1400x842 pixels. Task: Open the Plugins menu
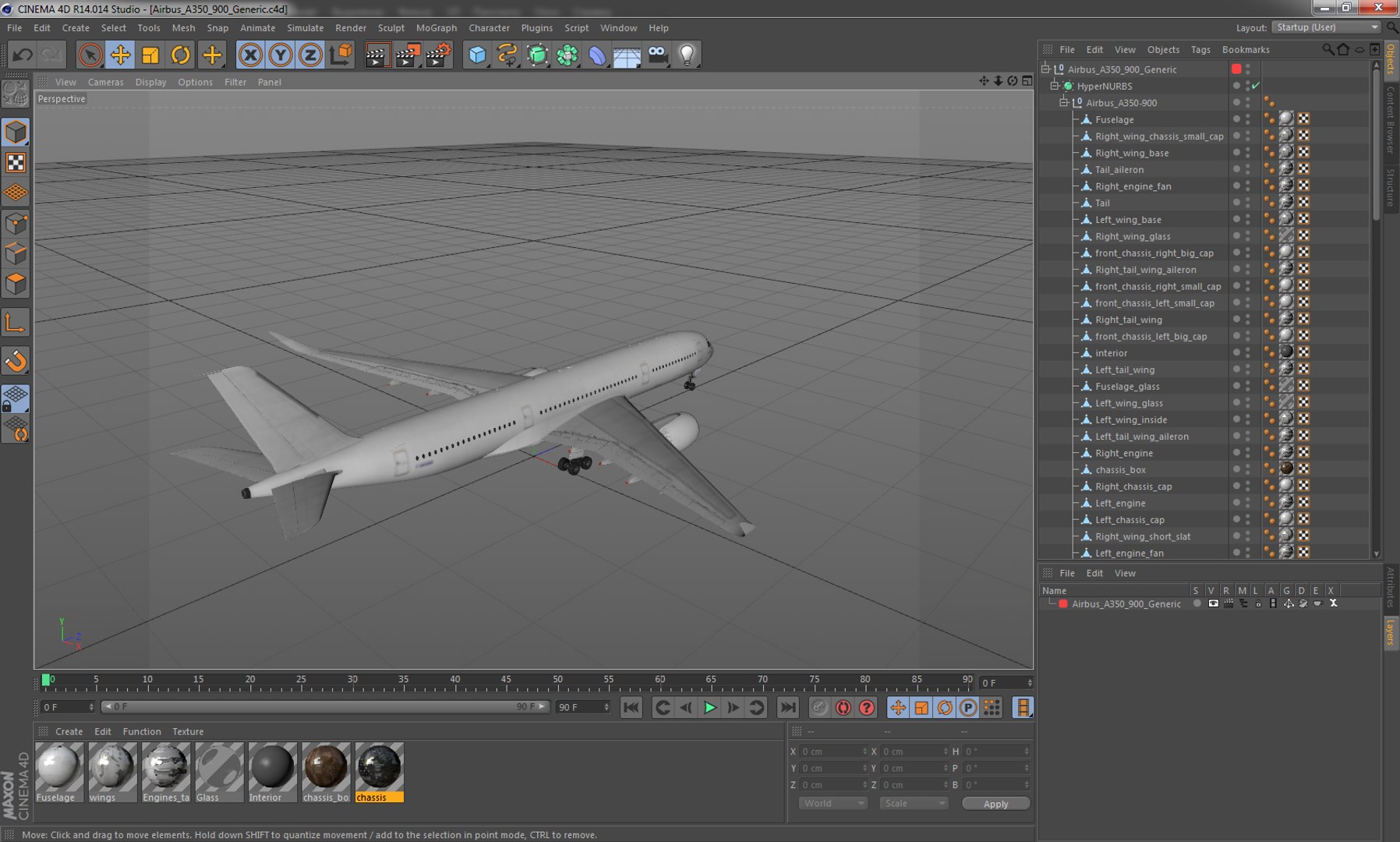pyautogui.click(x=536, y=27)
